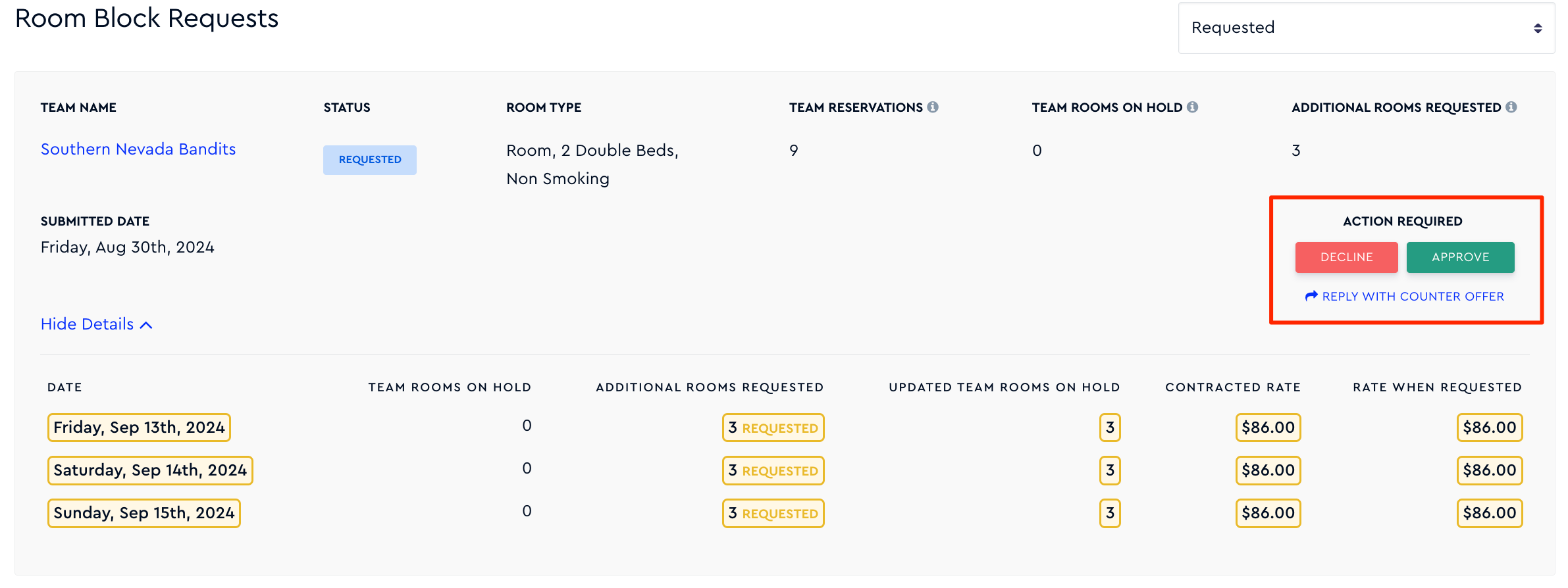The width and height of the screenshot is (1568, 588).
Task: Open the Southern Nevada Bandits team link
Action: click(x=138, y=149)
